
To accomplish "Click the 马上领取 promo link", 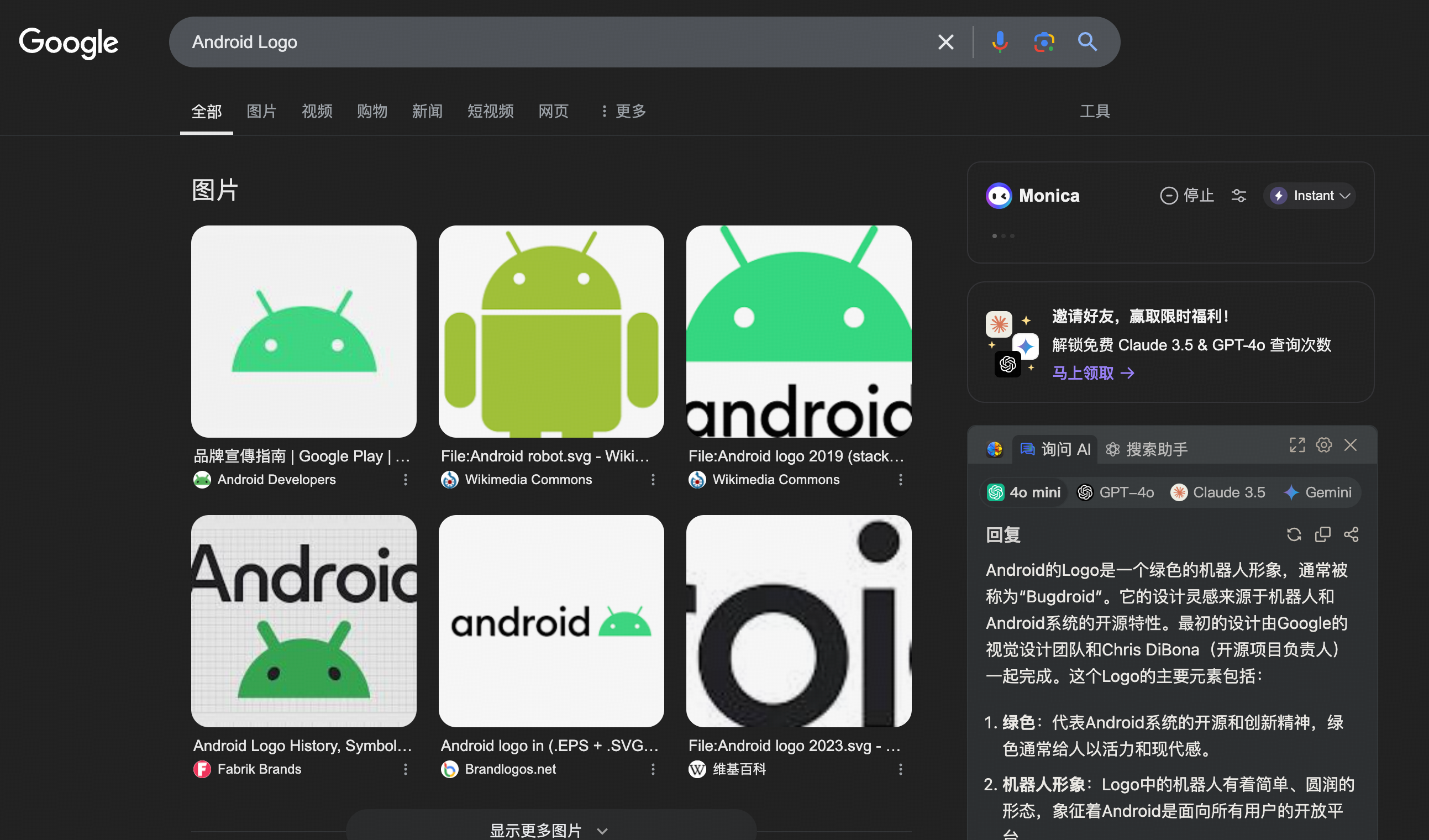I will 1093,372.
